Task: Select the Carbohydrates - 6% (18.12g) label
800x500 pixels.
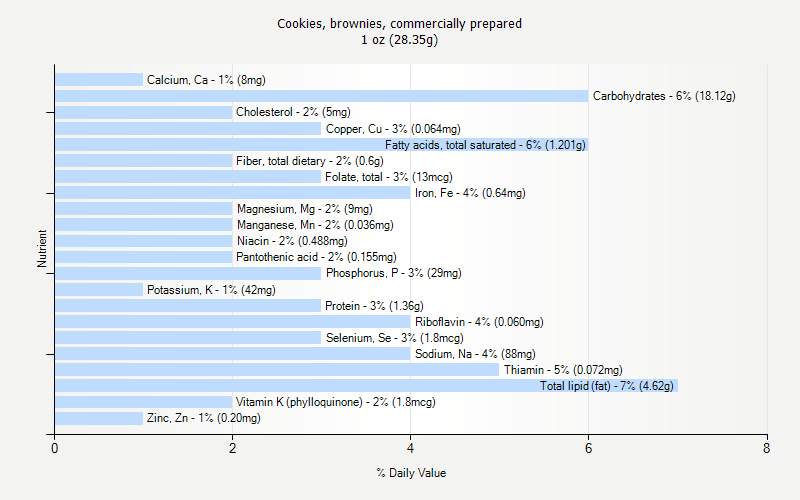Action: [664, 96]
